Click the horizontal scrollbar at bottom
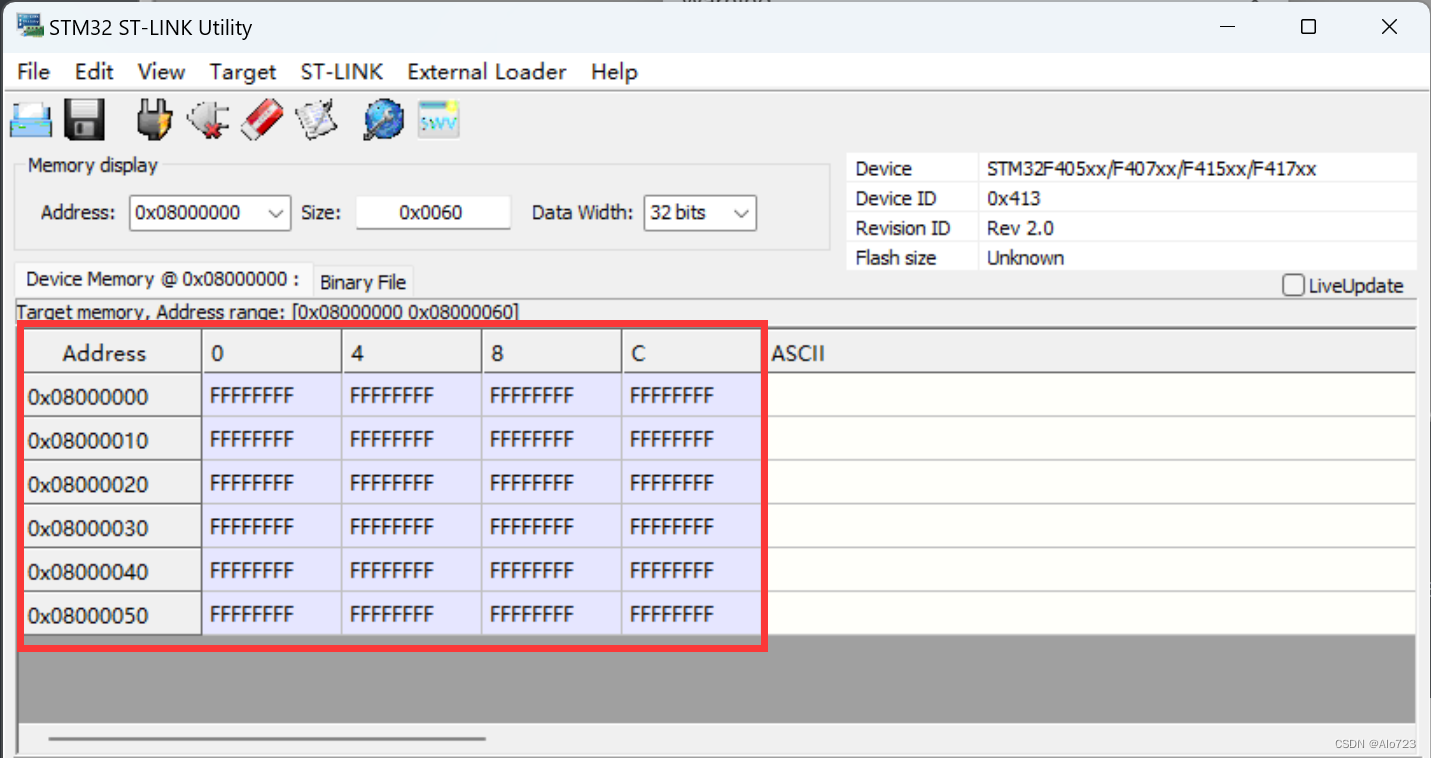Screen dimensions: 1431x758 coord(266,739)
